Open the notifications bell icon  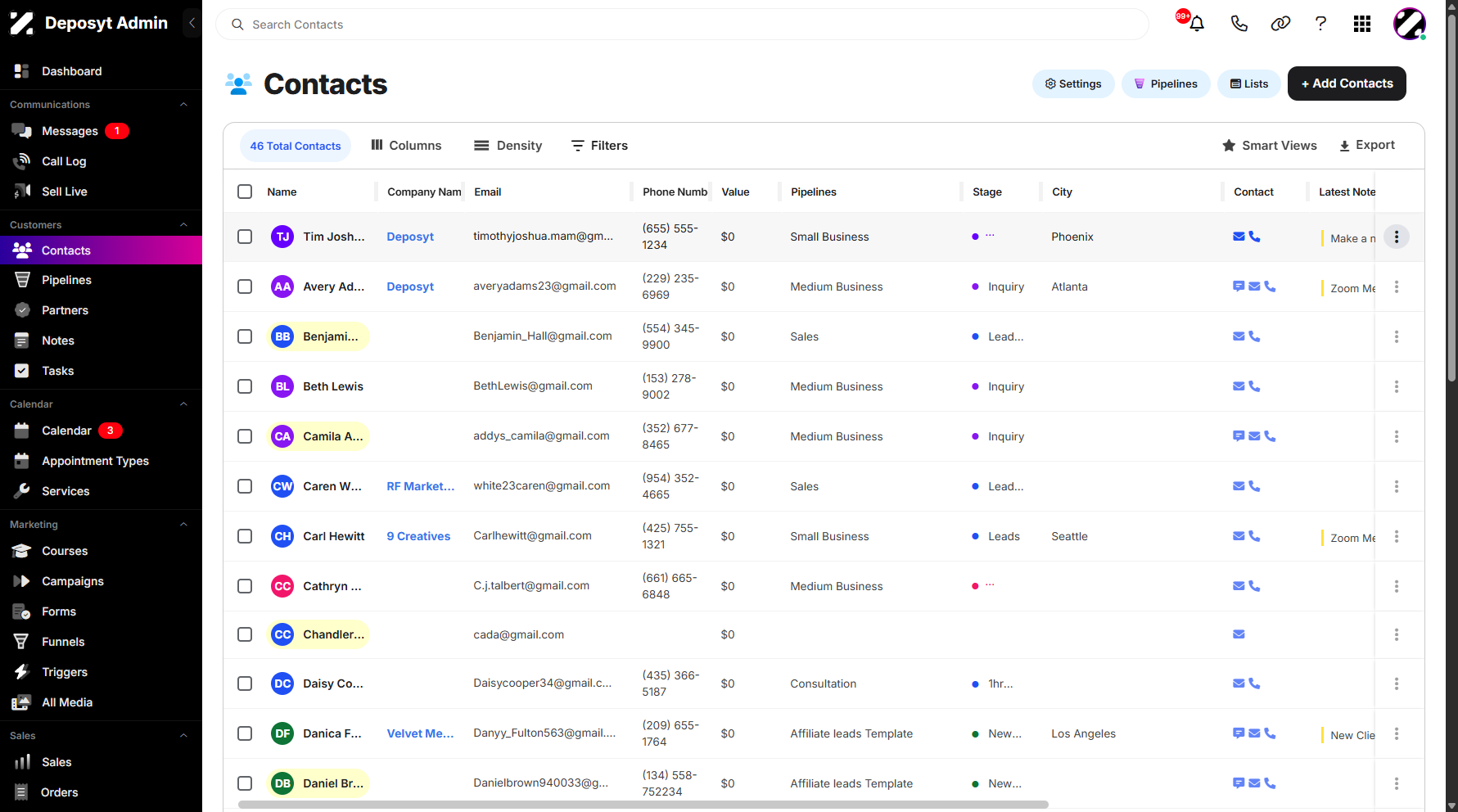tap(1196, 24)
